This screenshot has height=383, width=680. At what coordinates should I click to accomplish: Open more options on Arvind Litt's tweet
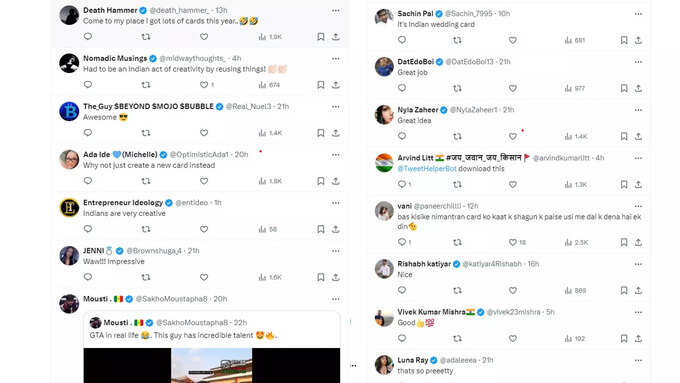(638, 158)
